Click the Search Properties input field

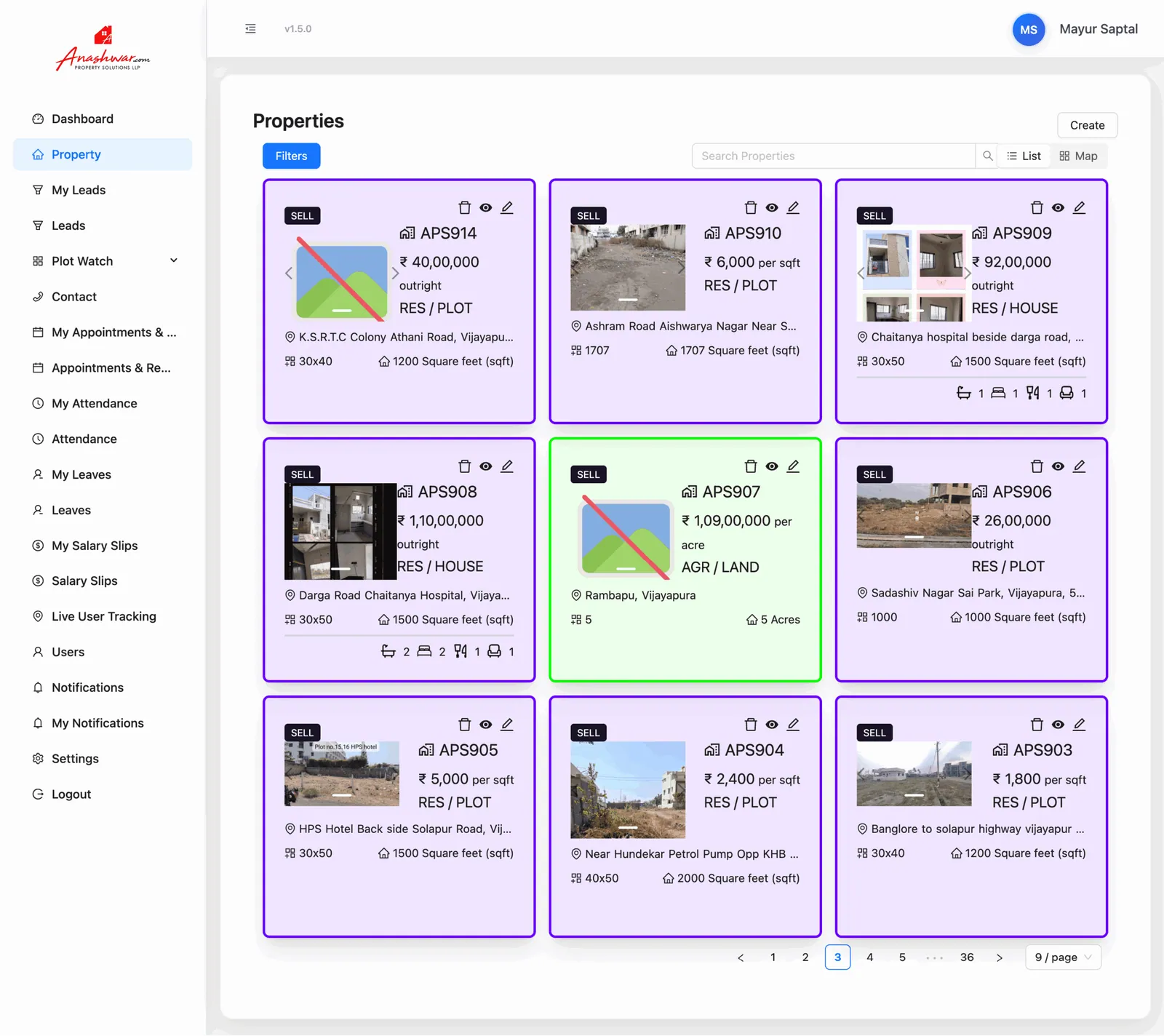click(x=833, y=156)
